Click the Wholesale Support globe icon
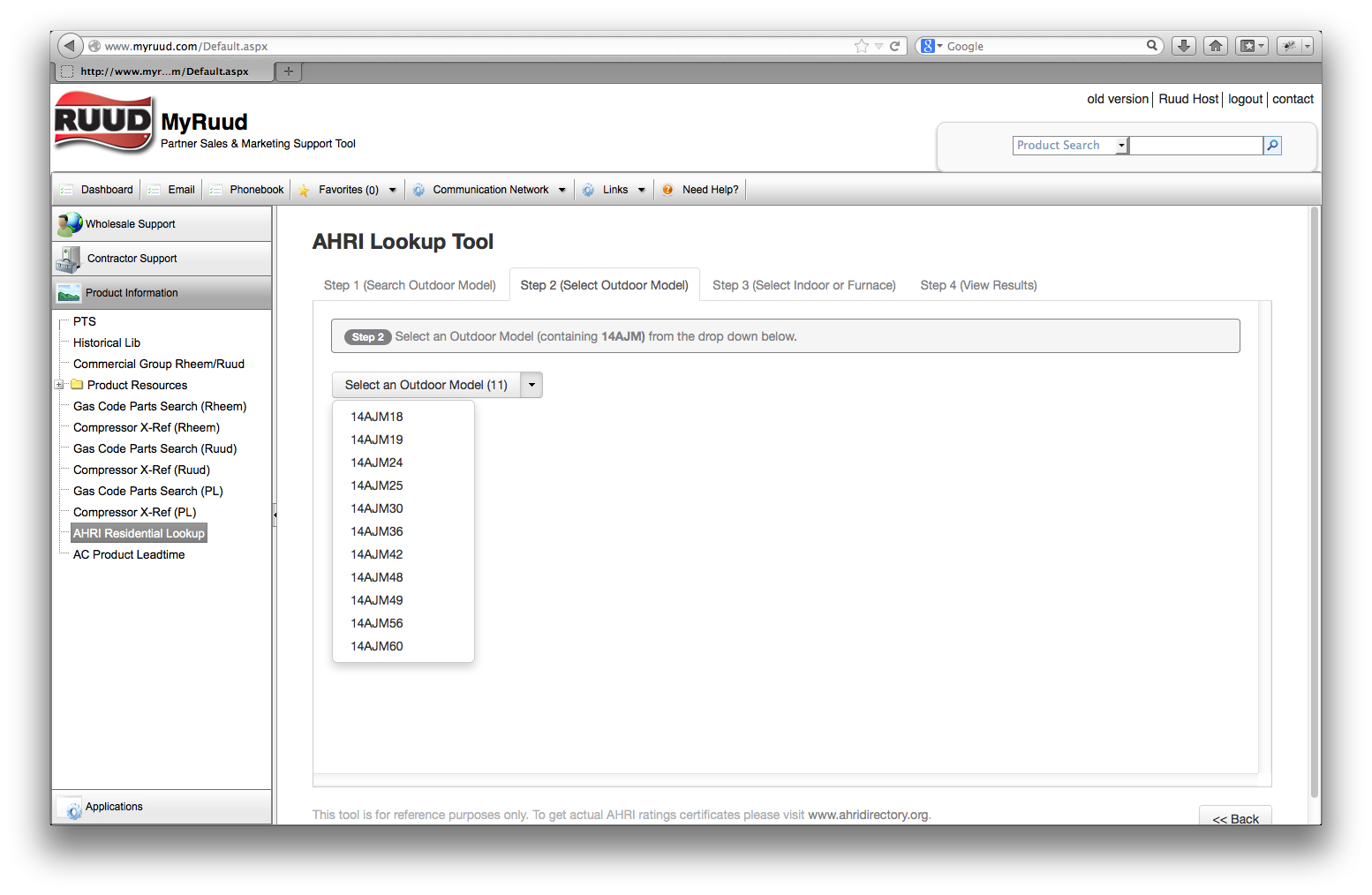Image resolution: width=1372 pixels, height=895 pixels. [69, 223]
